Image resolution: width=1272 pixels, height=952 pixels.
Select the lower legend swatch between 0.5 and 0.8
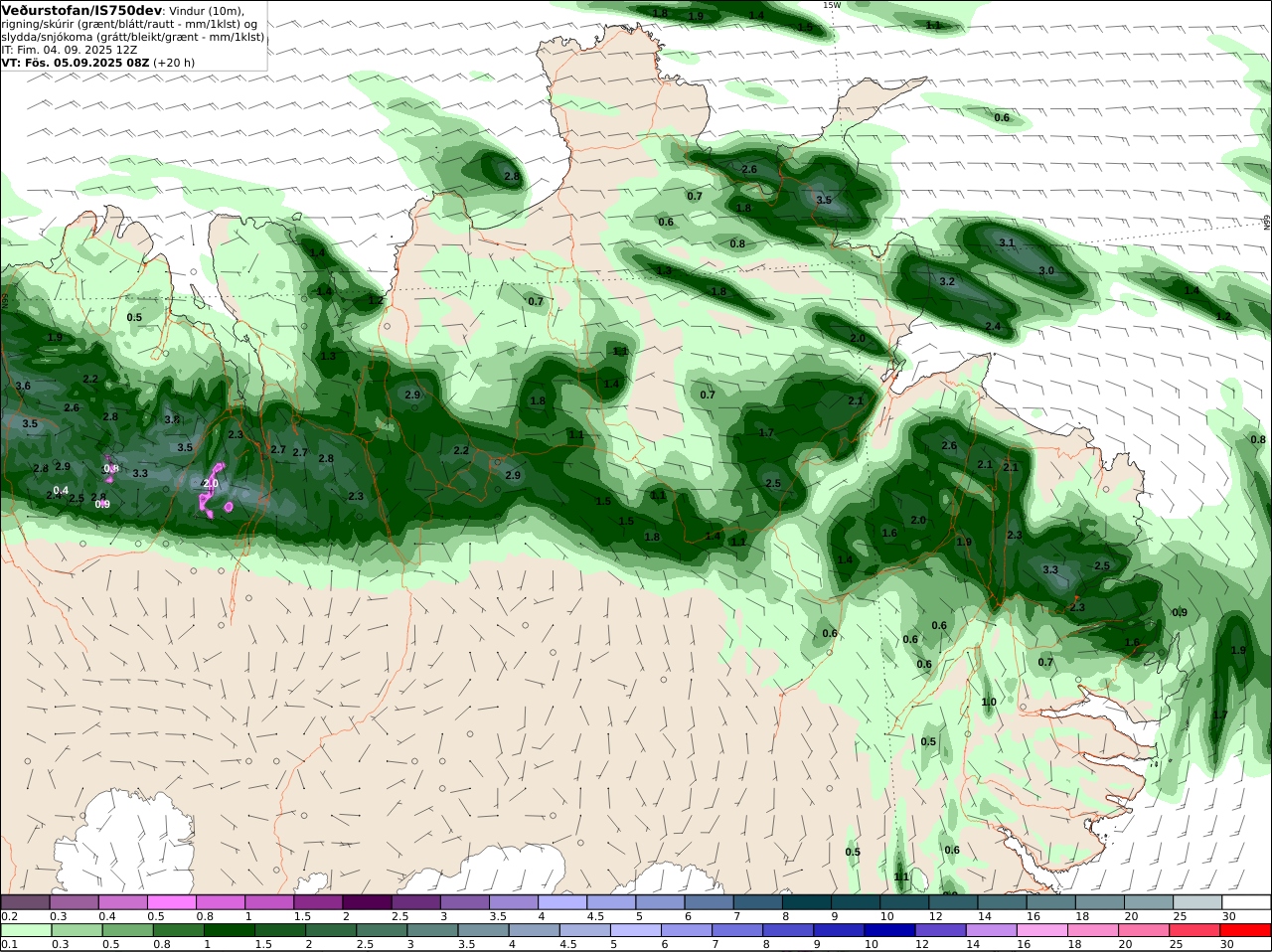[127, 930]
